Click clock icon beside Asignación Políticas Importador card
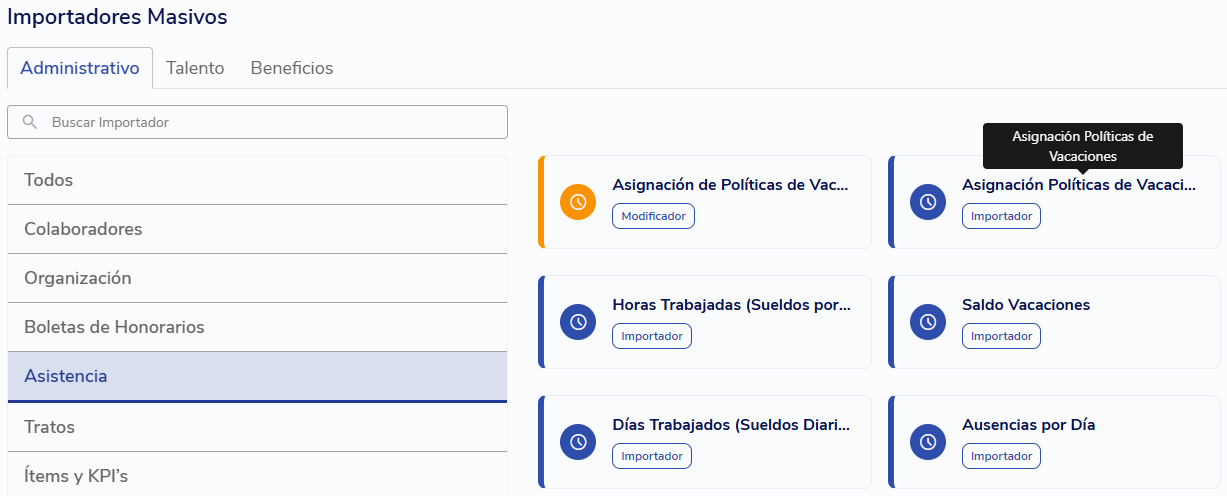The width and height of the screenshot is (1227, 496). [x=928, y=202]
